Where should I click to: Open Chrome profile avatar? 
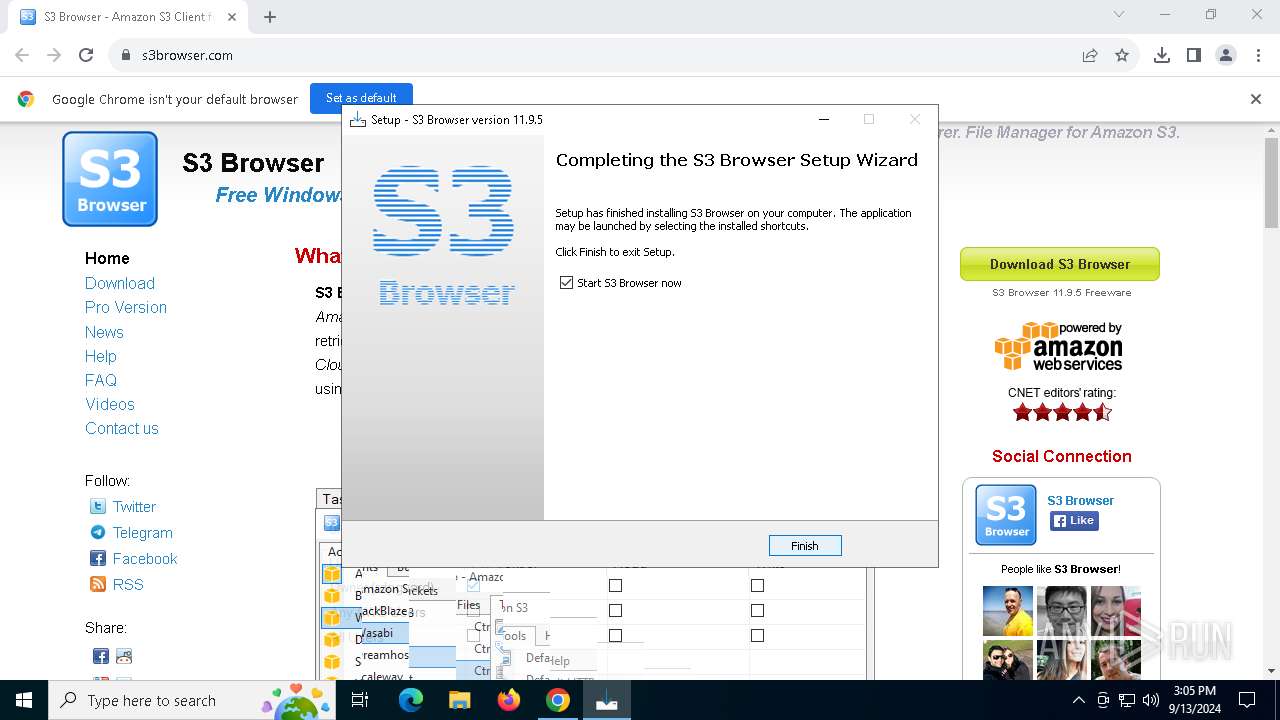tap(1226, 55)
